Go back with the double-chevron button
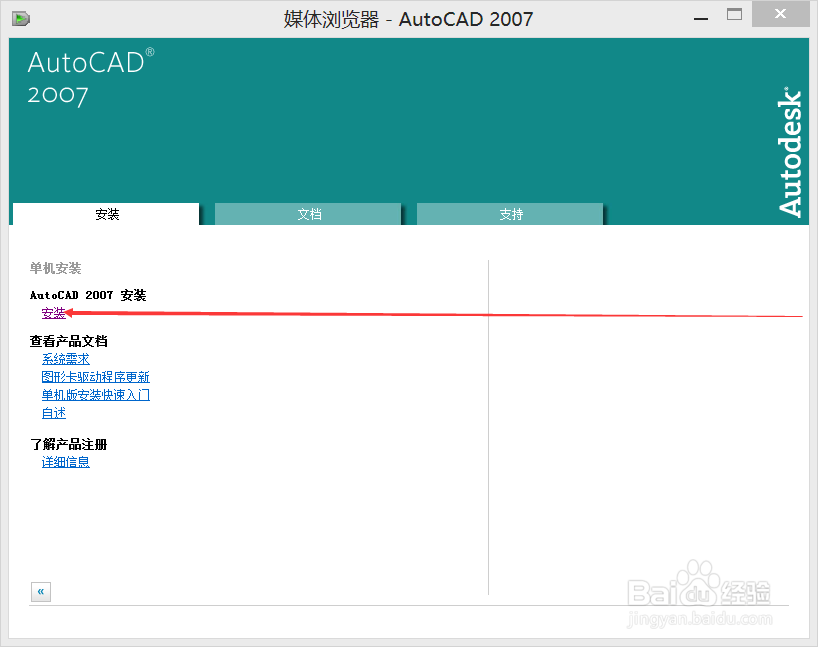 pyautogui.click(x=41, y=592)
